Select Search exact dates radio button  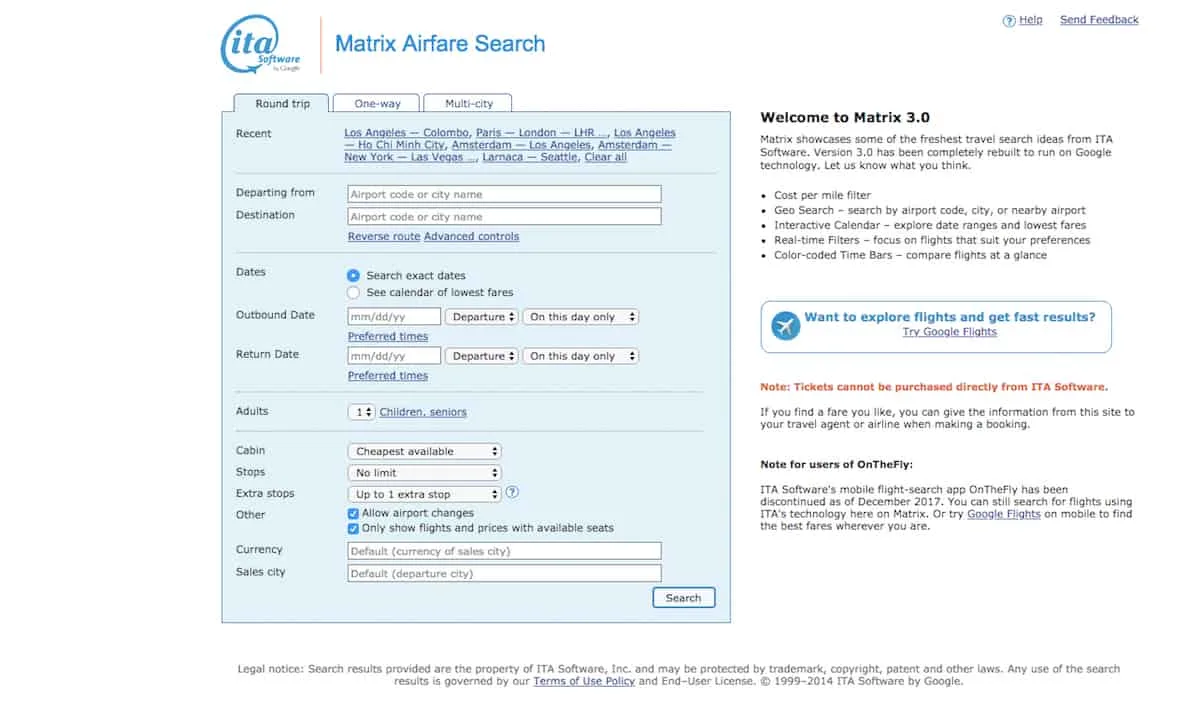tap(353, 275)
